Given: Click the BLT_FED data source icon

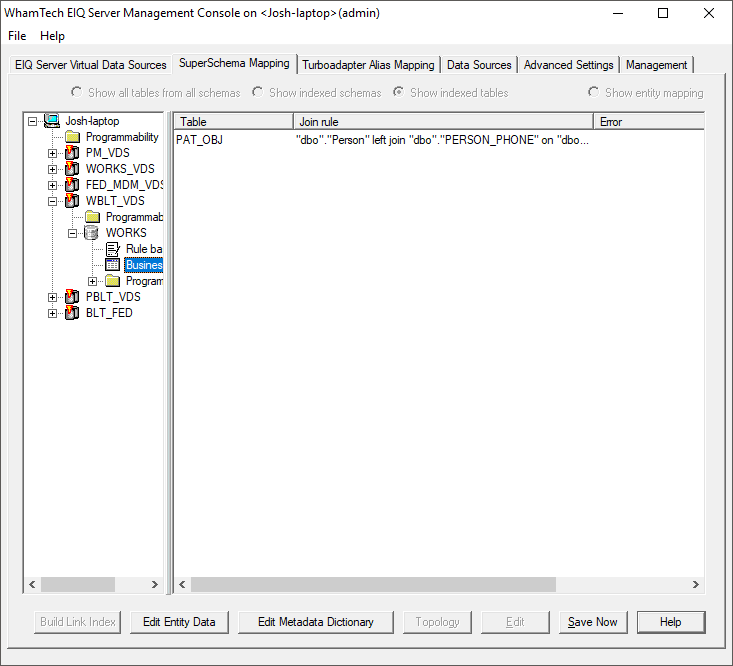Looking at the screenshot, I should pyautogui.click(x=72, y=313).
